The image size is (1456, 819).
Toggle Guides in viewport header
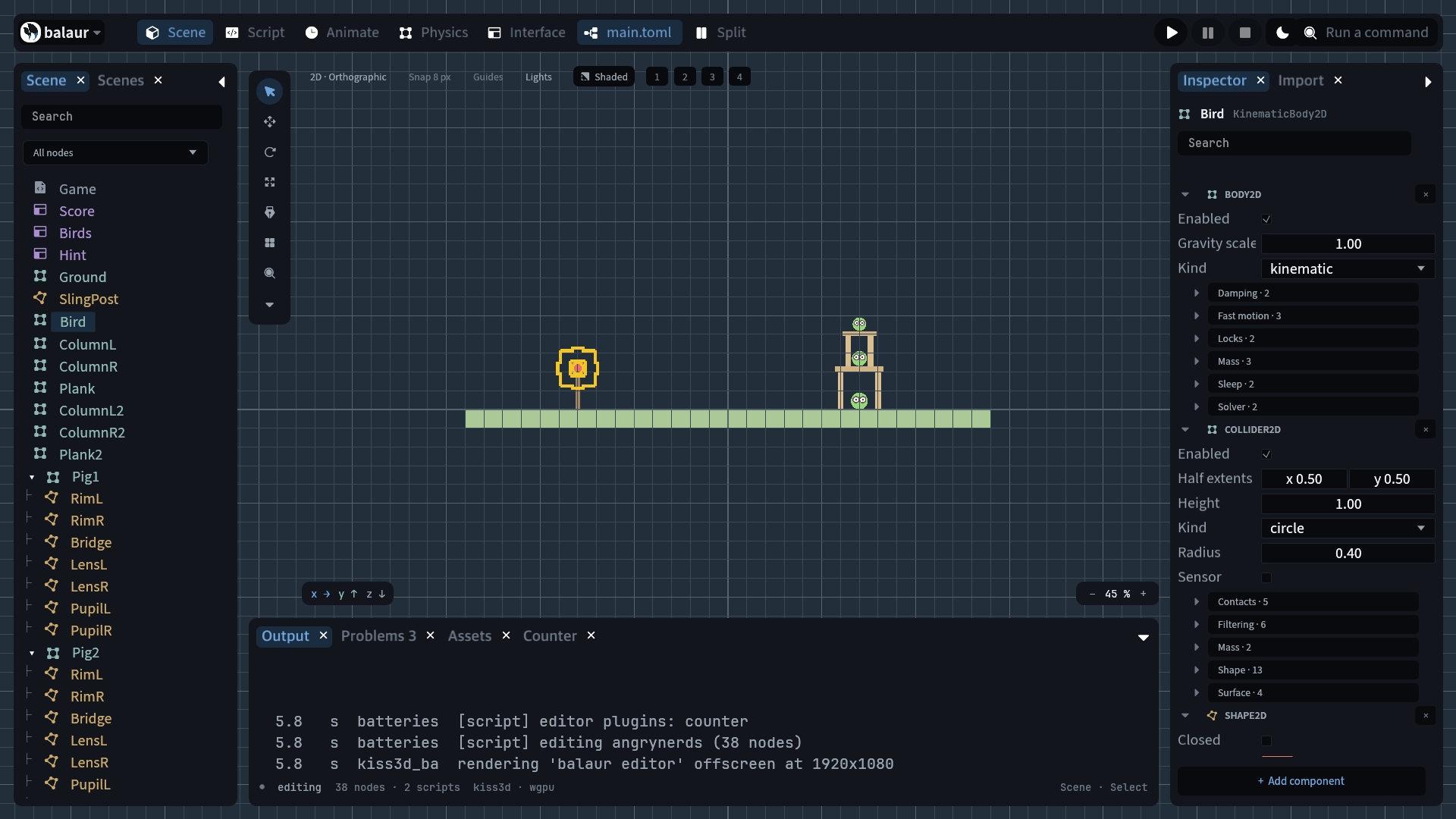pos(488,77)
